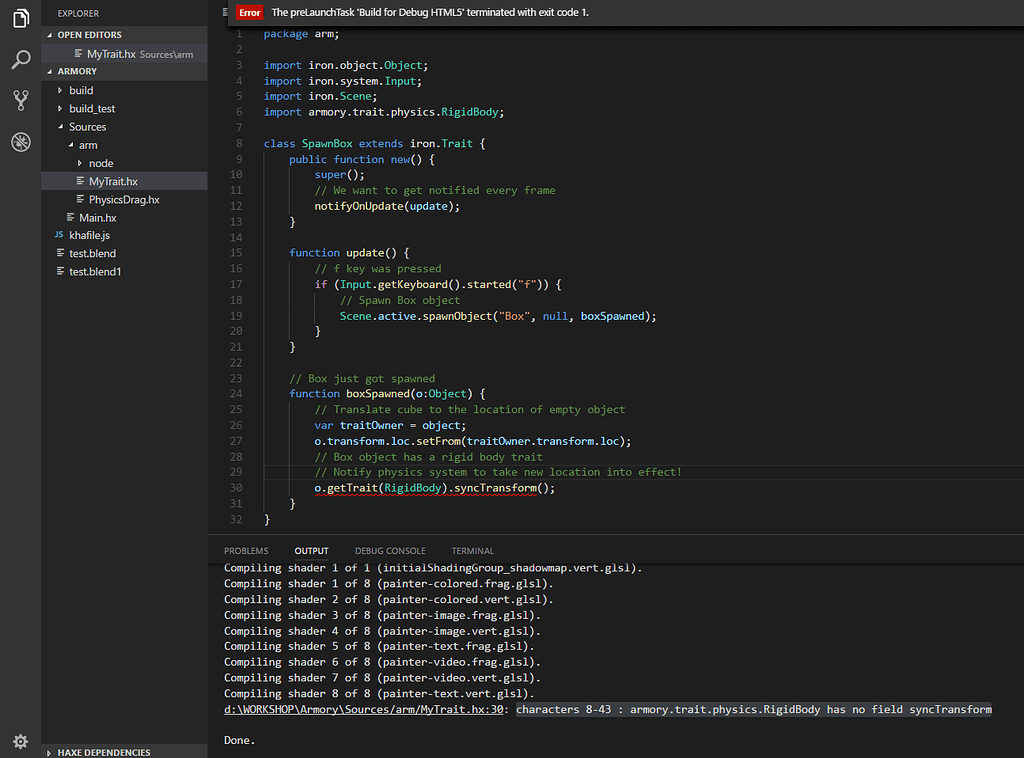Select test.blend file in the explorer
The height and width of the screenshot is (758, 1024).
92,253
